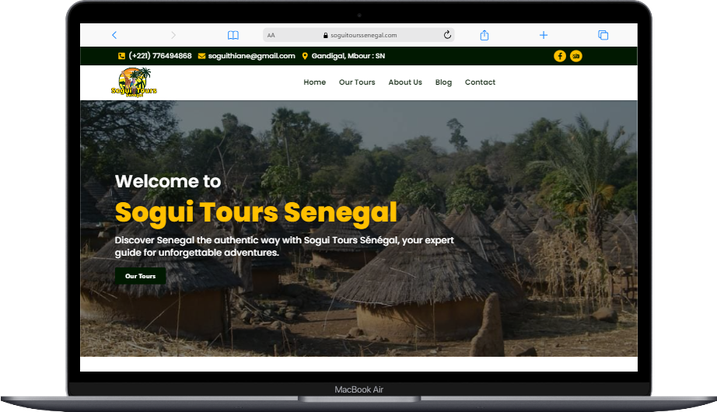Image resolution: width=717 pixels, height=412 pixels.
Task: Open the Our Tours menu item
Action: click(357, 82)
